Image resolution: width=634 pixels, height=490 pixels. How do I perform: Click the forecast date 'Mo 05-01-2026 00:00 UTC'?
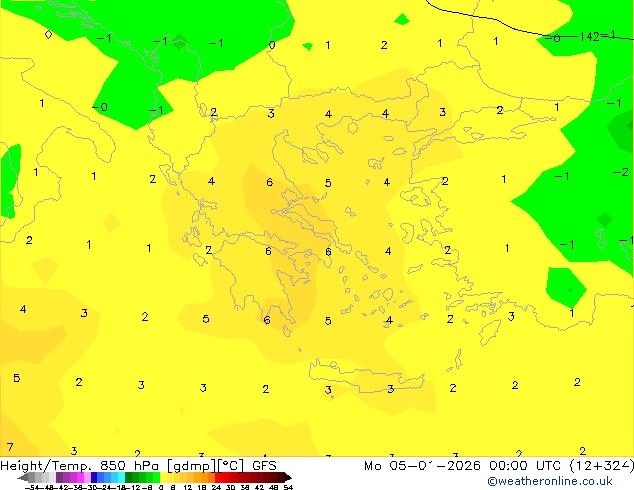click(464, 466)
